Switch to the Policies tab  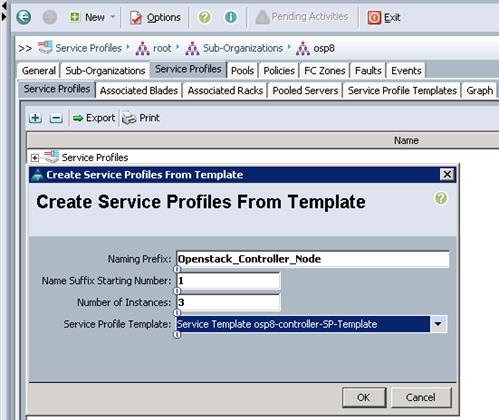(x=279, y=71)
